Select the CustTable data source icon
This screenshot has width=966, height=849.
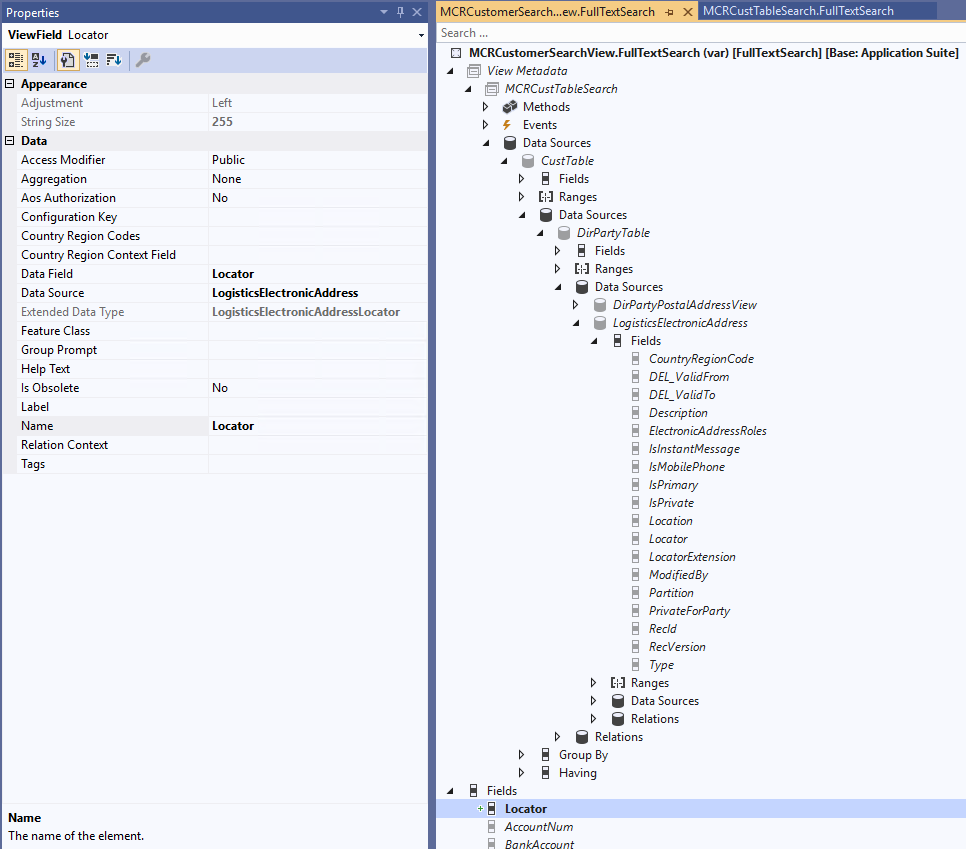pyautogui.click(x=527, y=160)
